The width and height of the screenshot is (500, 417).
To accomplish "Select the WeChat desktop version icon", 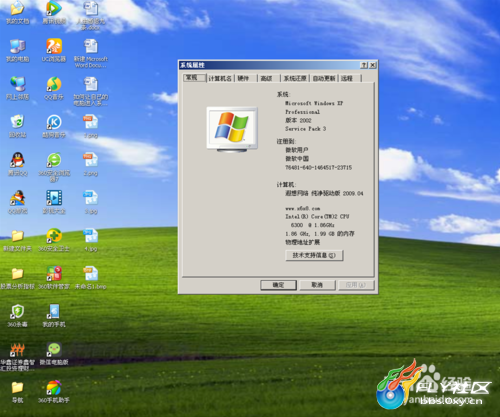I will [54, 350].
